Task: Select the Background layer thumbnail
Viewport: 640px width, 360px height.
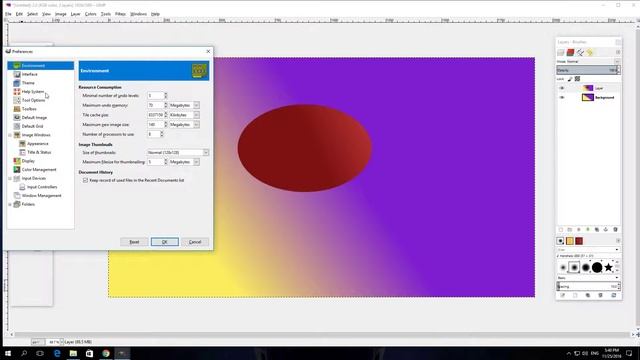Action: (x=587, y=98)
